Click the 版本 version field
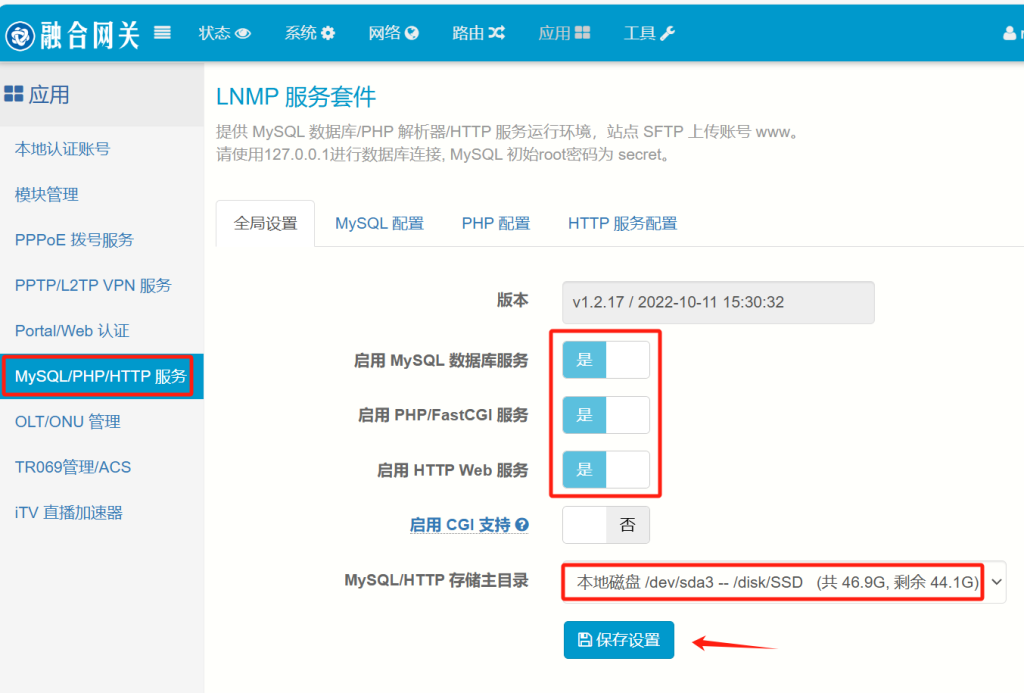 click(718, 302)
